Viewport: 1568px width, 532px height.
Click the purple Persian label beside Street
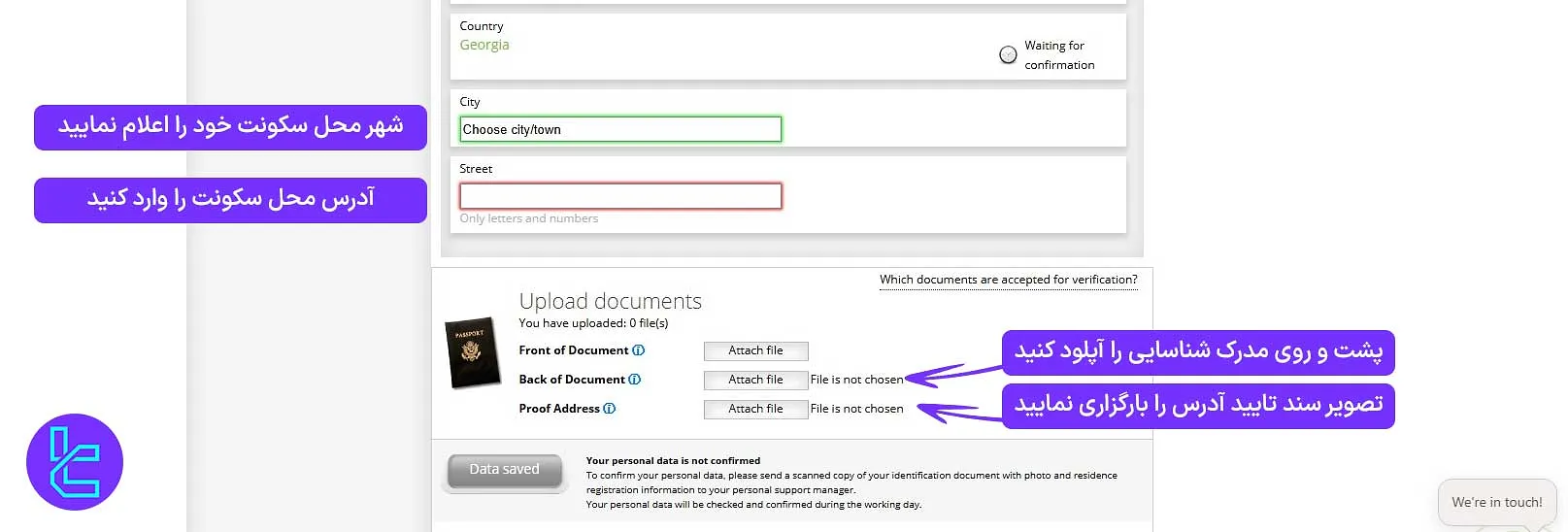pos(230,200)
